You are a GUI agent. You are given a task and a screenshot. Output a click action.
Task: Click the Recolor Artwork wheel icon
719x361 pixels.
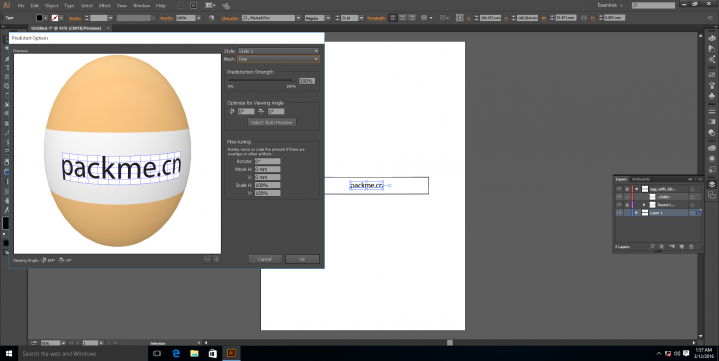tap(211, 18)
